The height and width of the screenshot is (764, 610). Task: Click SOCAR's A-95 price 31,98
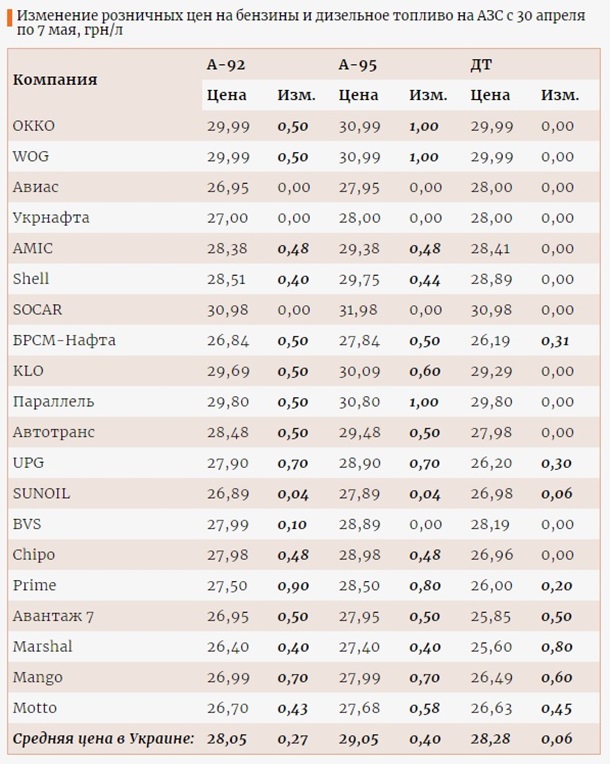(x=359, y=310)
